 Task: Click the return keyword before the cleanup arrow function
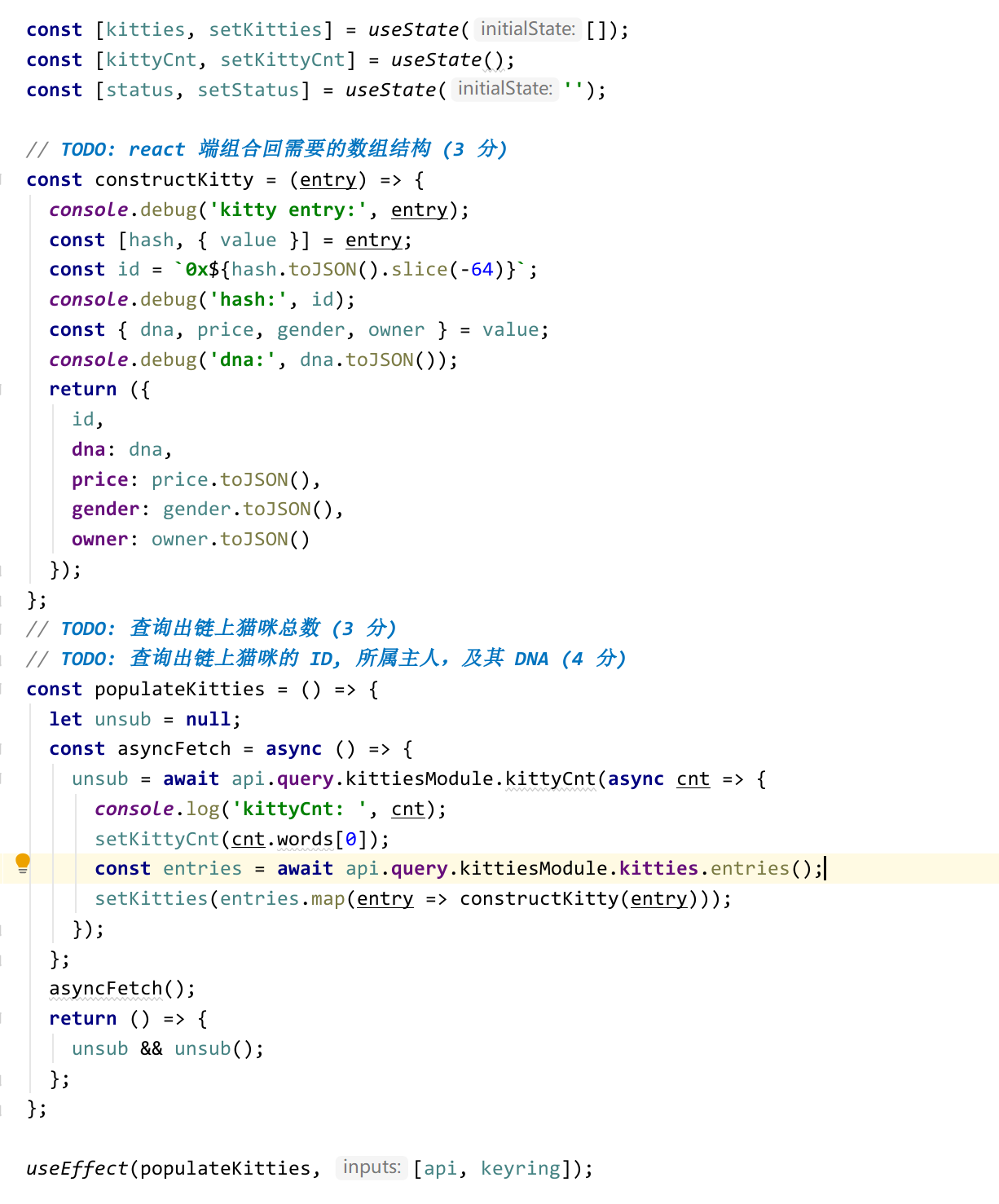(x=83, y=1018)
